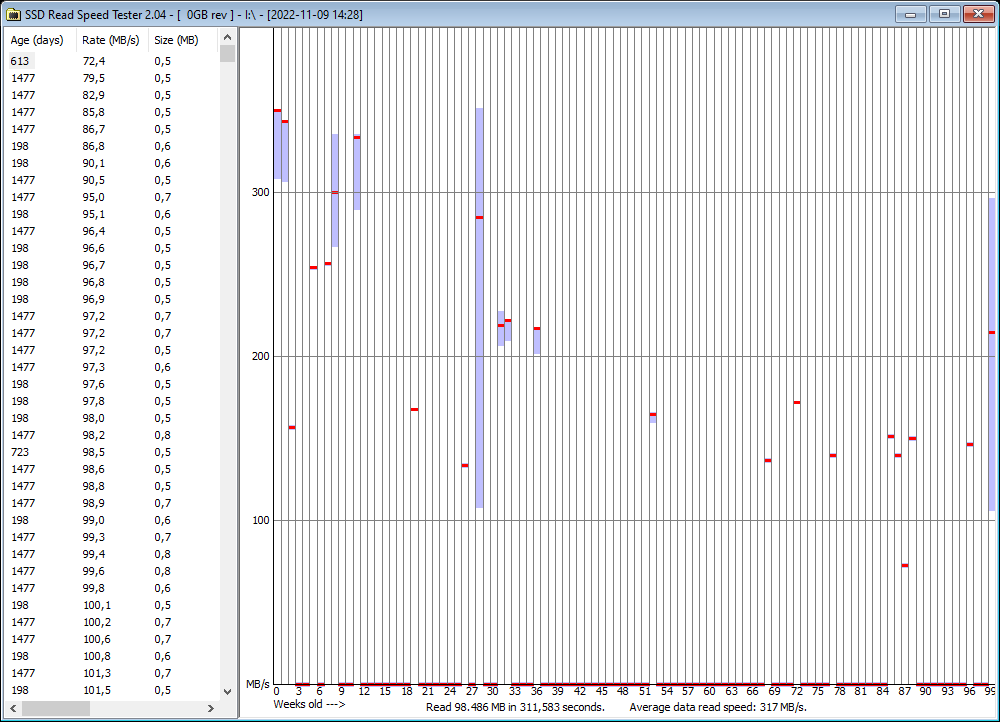
Task: Click the minimize window icon
Action: [910, 14]
